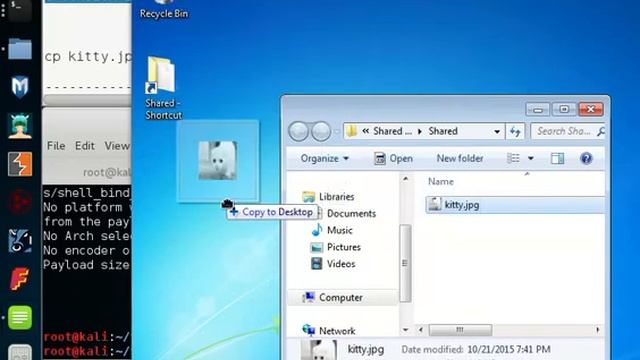Launch Burp Suite from the Kali dock

20,164
